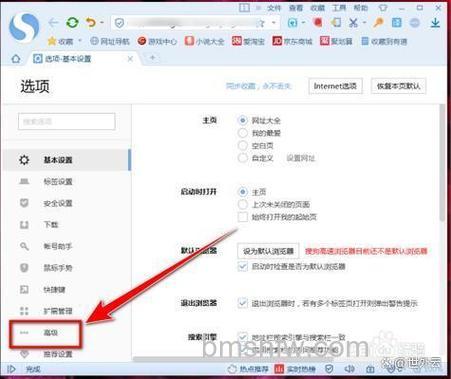
Task: Open the 收藏 menu in the menu bar
Action: click(317, 8)
